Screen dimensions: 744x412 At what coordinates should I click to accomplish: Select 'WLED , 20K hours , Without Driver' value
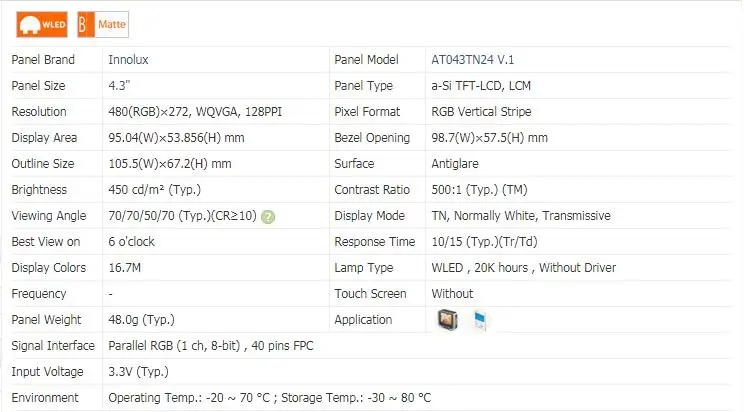[x=523, y=268]
